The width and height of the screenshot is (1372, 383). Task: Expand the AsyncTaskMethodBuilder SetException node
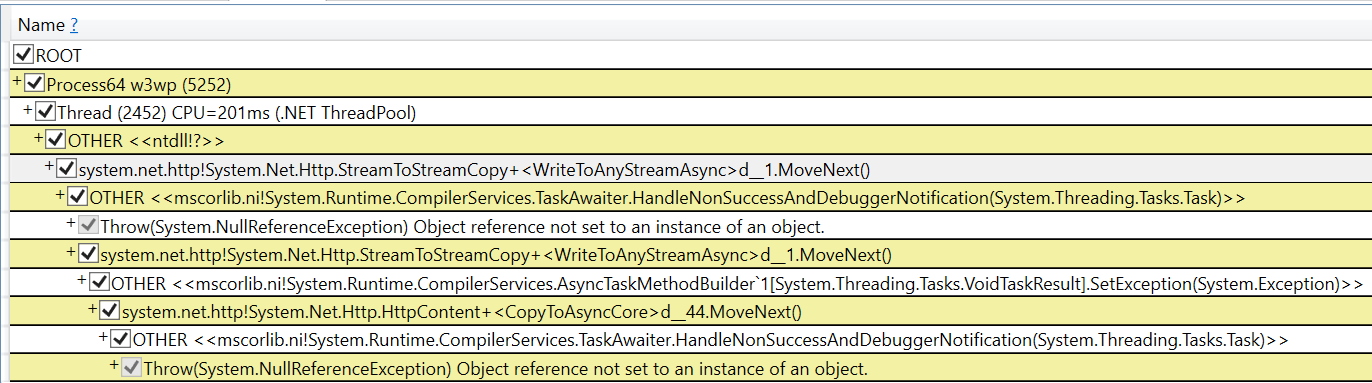click(82, 279)
